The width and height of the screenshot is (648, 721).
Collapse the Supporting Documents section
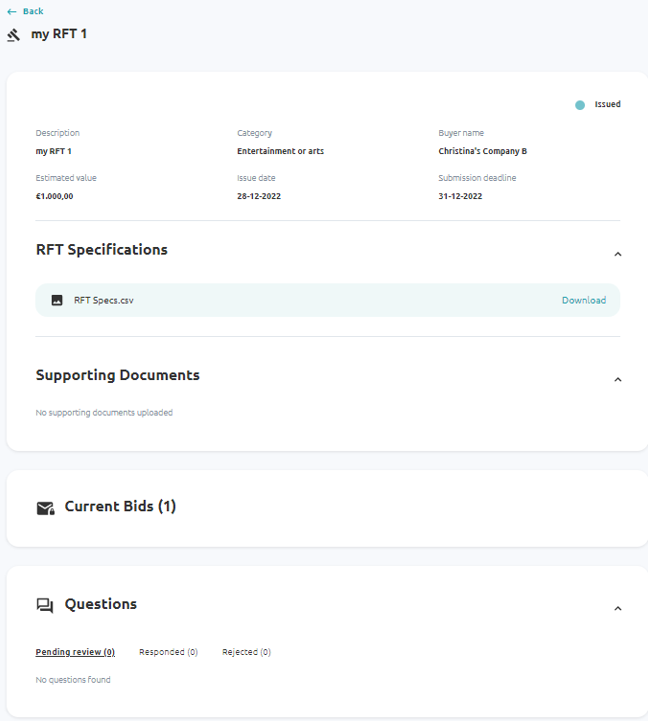[617, 380]
